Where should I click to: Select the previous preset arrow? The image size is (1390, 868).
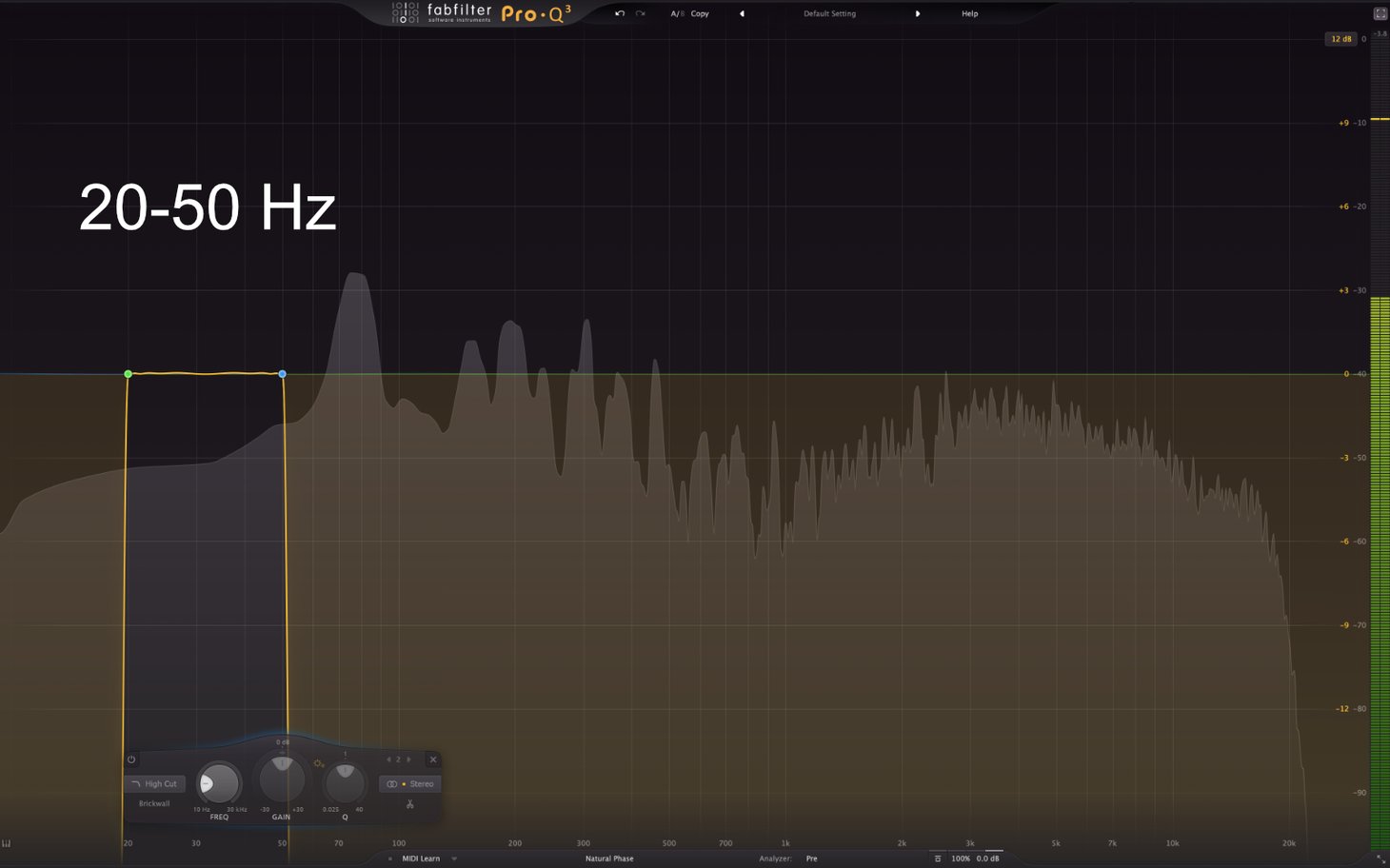(x=742, y=13)
